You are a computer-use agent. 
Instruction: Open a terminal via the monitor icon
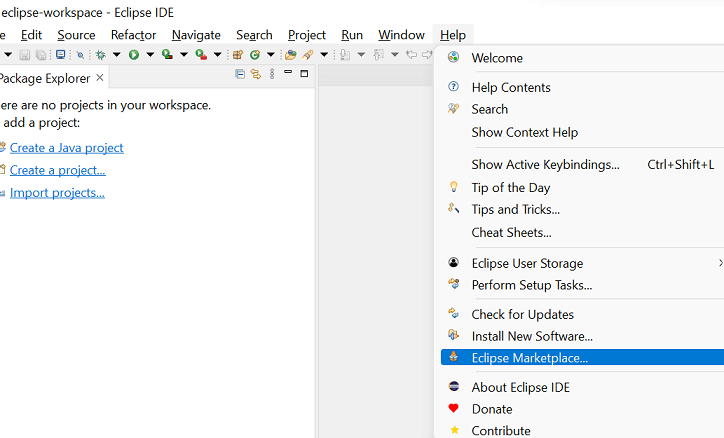pyautogui.click(x=60, y=54)
